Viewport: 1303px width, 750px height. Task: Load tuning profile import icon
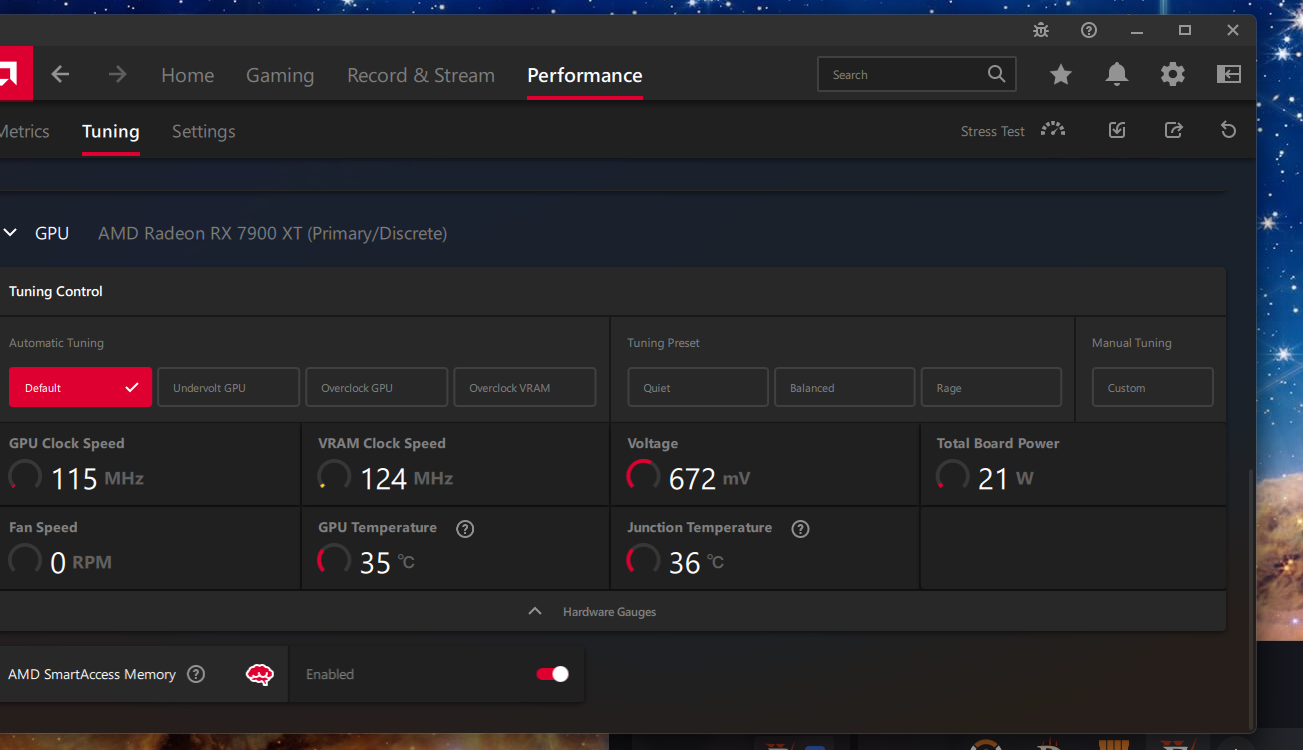pyautogui.click(x=1118, y=130)
